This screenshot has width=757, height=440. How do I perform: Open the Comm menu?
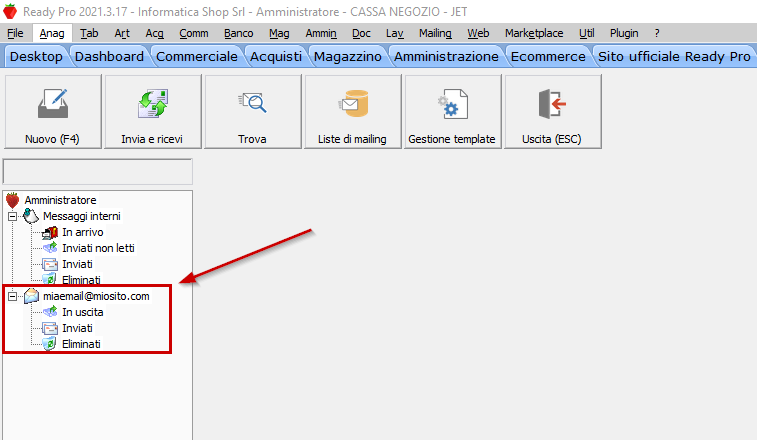coord(194,33)
